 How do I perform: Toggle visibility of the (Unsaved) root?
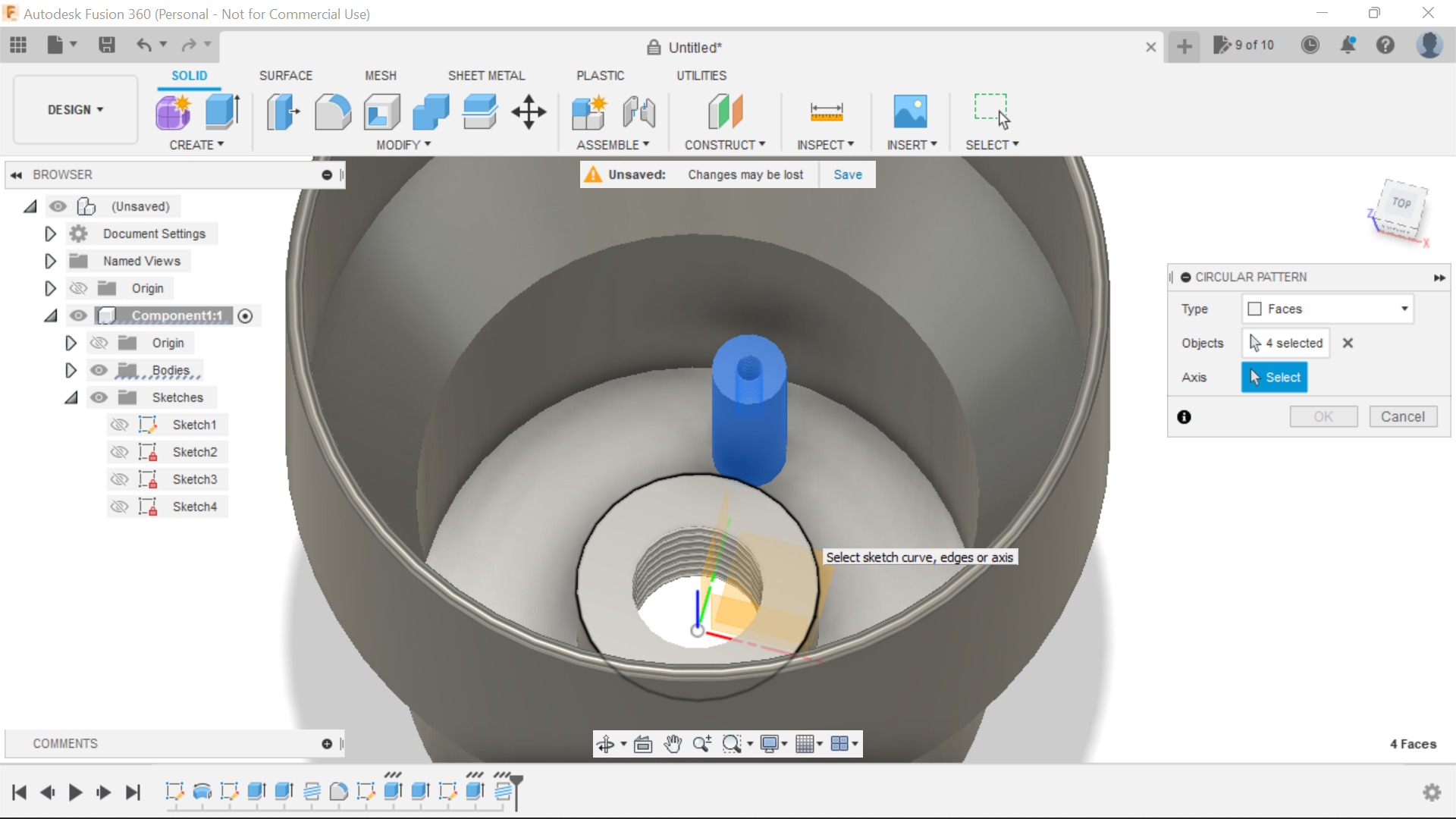pyautogui.click(x=58, y=206)
